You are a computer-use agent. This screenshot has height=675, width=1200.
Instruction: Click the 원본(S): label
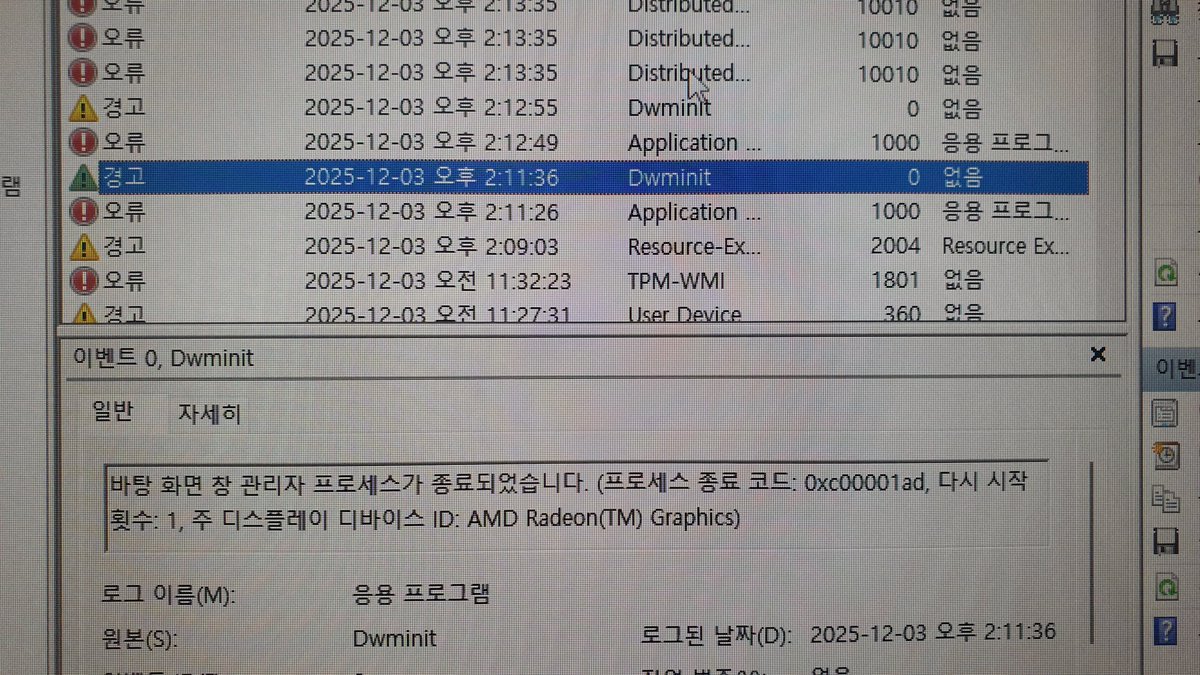(x=141, y=638)
